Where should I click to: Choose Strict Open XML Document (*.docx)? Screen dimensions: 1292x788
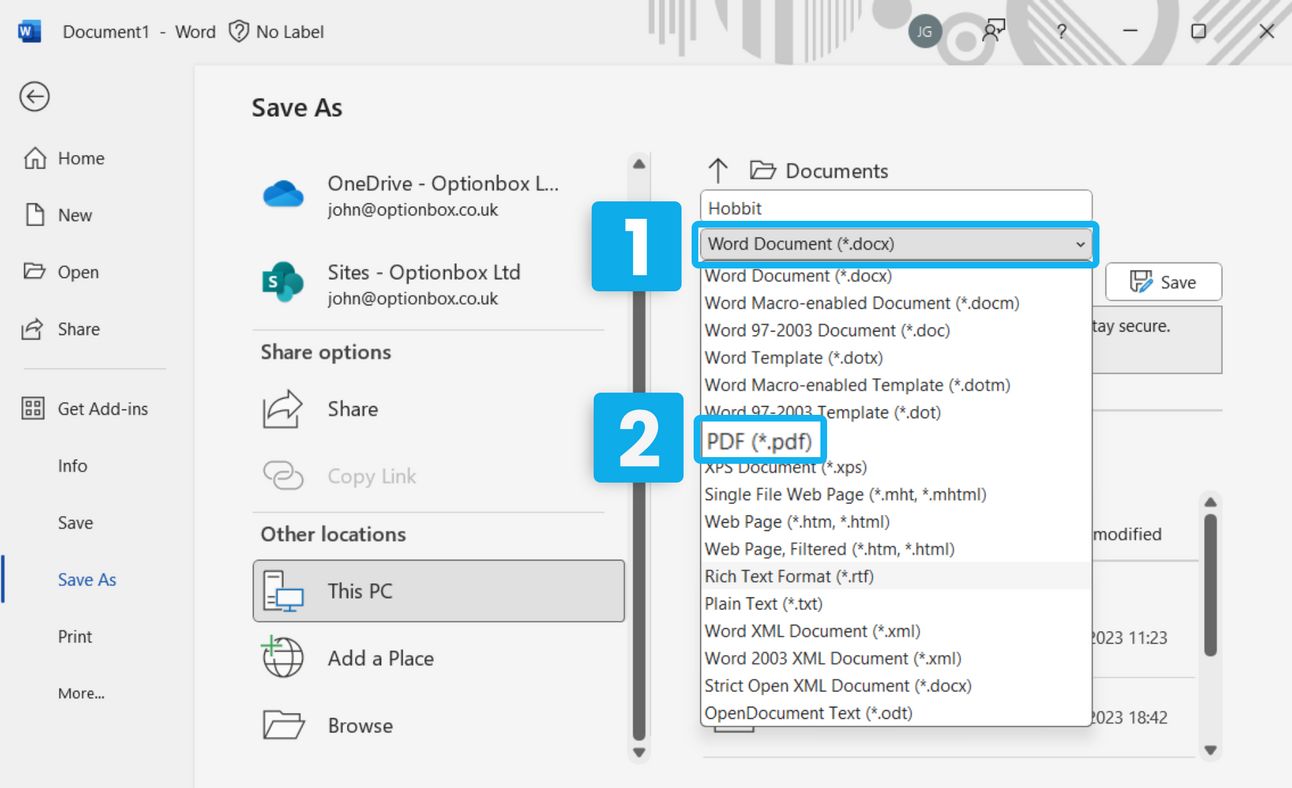(x=896, y=686)
